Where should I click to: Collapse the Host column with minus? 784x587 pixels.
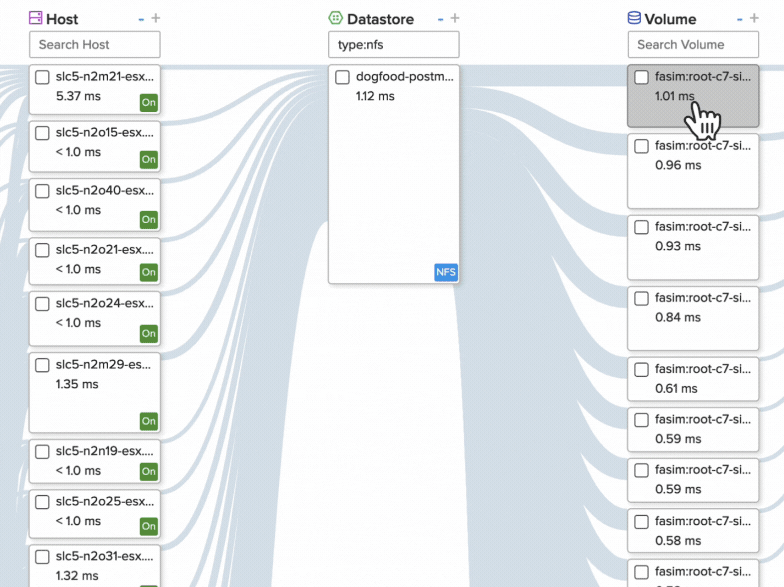point(141,19)
